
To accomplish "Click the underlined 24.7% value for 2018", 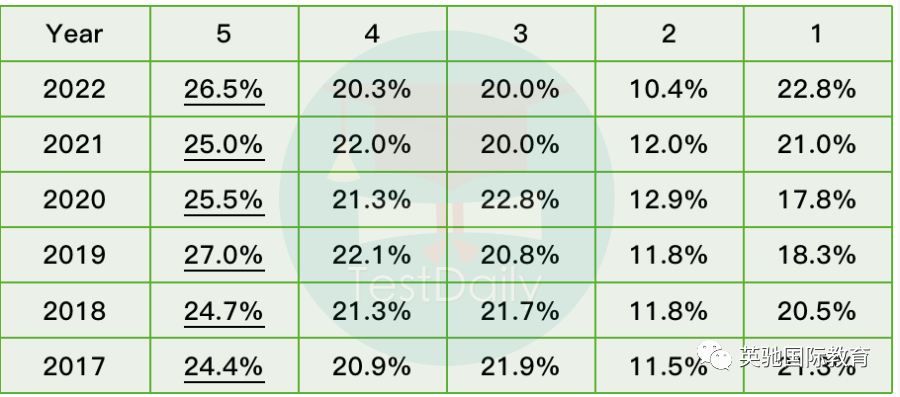I will coord(224,311).
